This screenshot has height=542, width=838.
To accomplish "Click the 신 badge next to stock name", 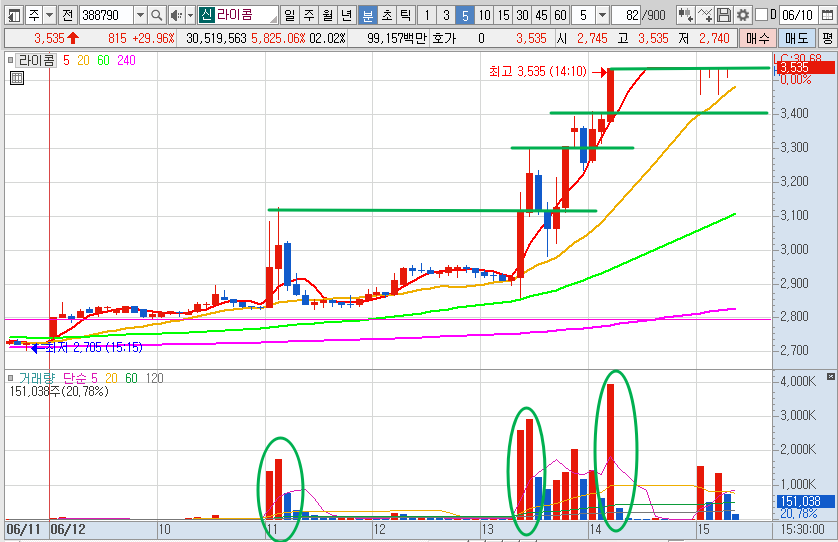I will [x=206, y=15].
